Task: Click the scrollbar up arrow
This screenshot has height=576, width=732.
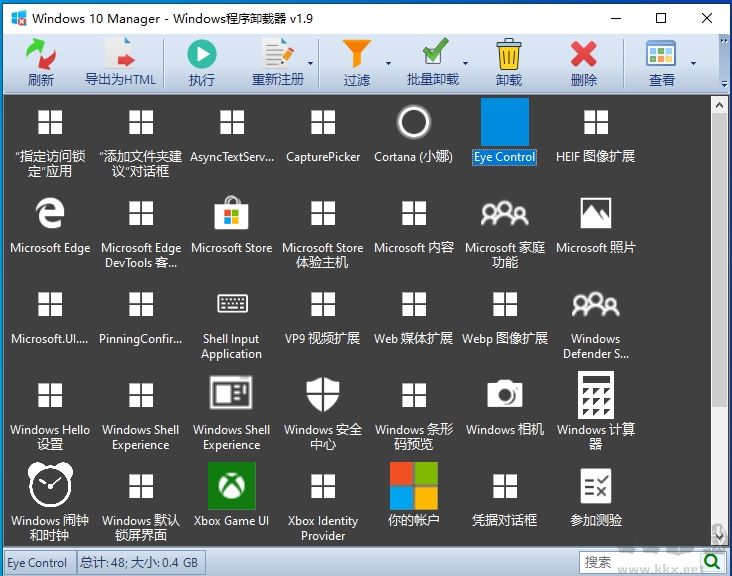Action: 719,105
